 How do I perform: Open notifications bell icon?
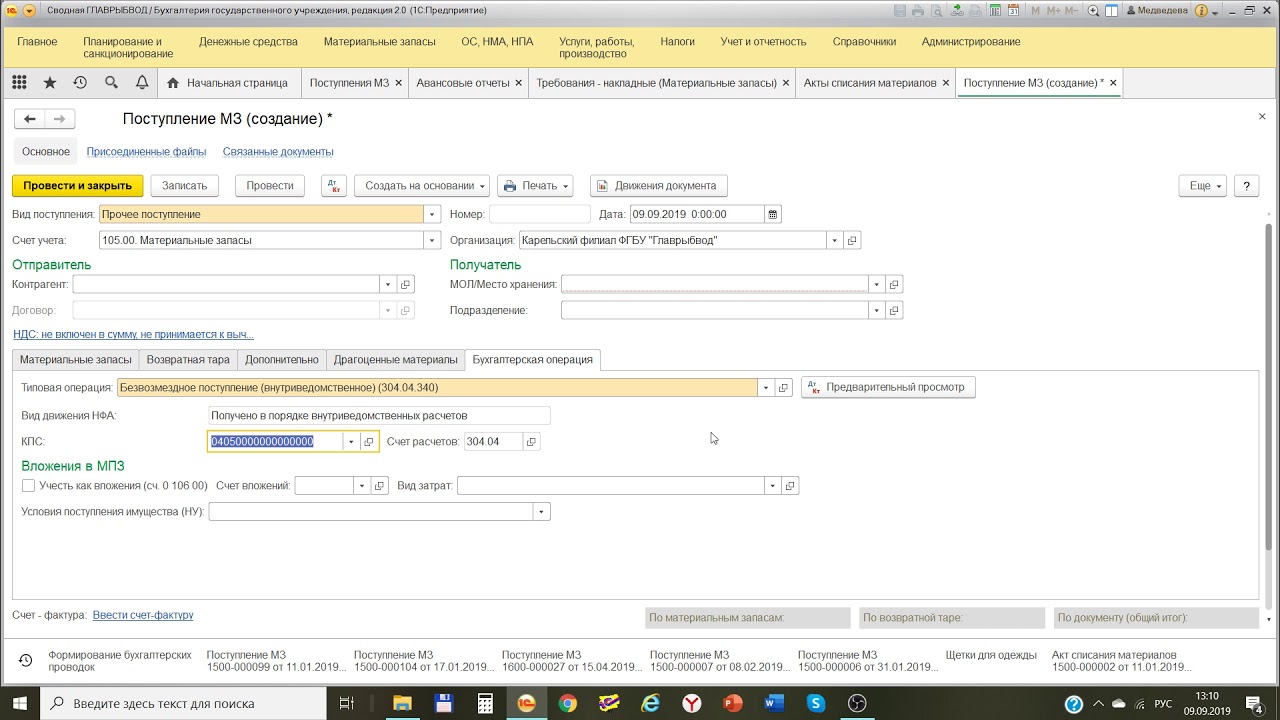pyautogui.click(x=142, y=83)
